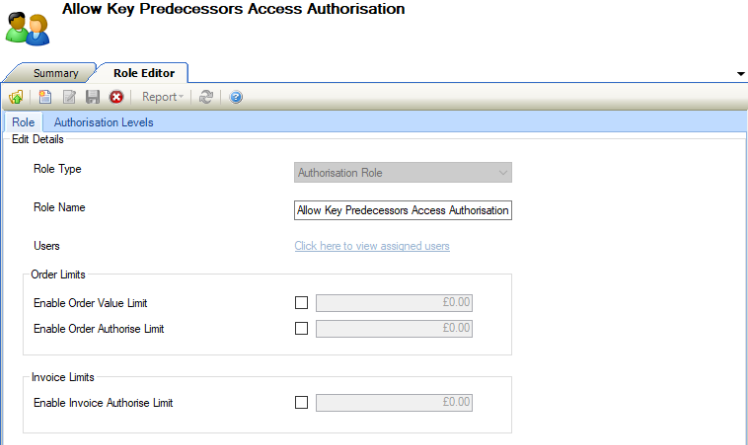Click the Role Name text field
Image resolution: width=748 pixels, height=445 pixels.
[x=403, y=210]
